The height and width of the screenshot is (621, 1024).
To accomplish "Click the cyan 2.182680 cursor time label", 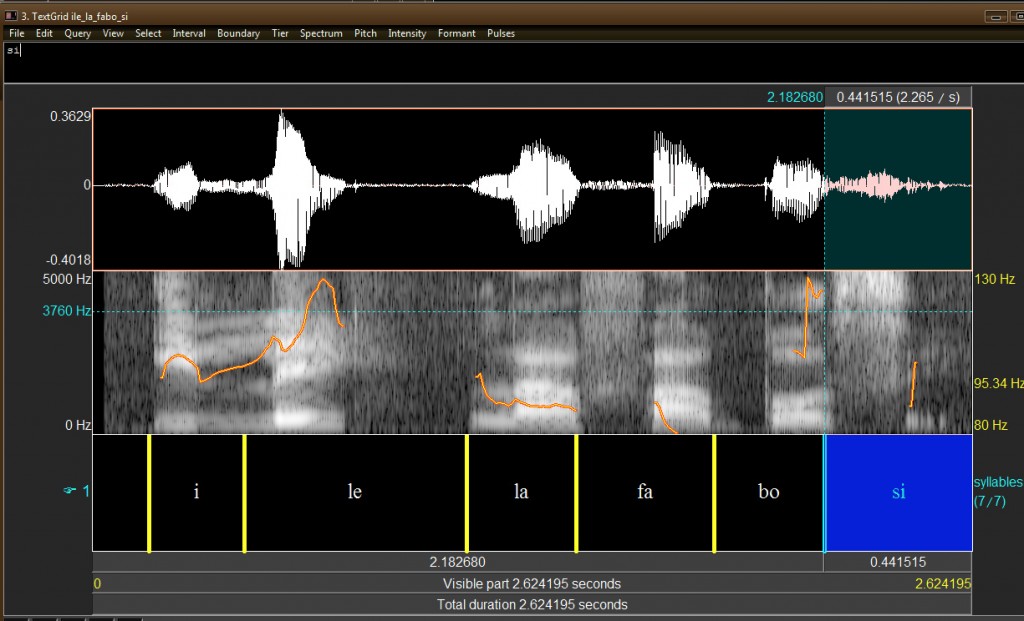I will (x=795, y=97).
